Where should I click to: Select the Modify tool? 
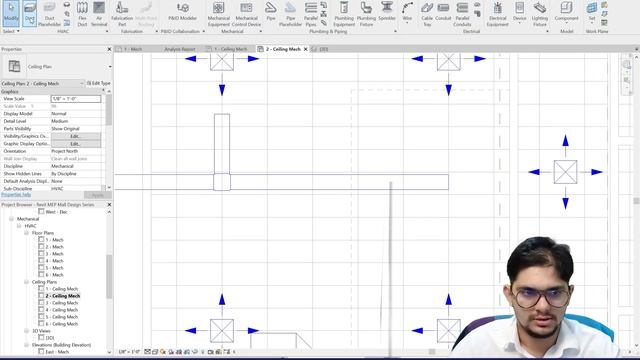click(11, 12)
